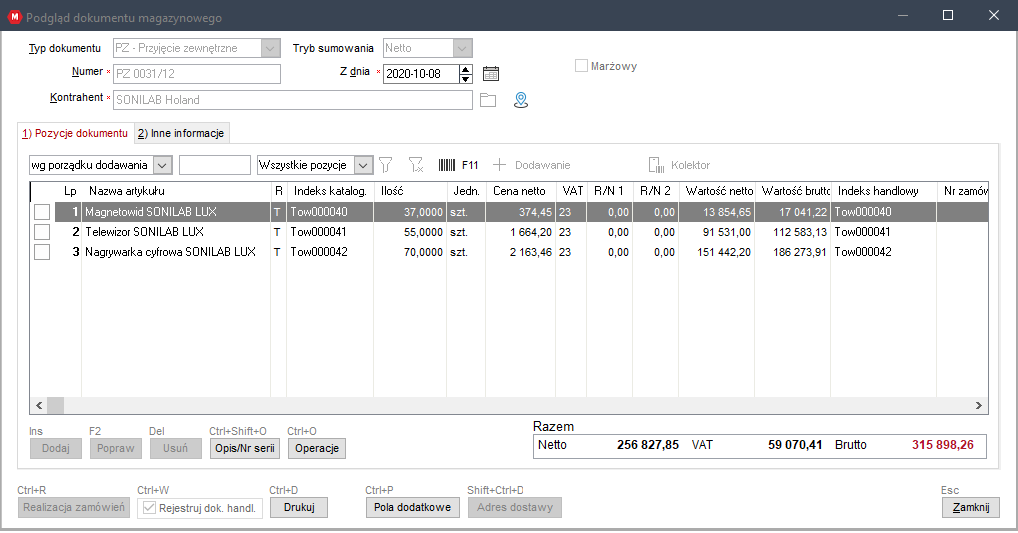Activate barcode scanner F11 icon
Viewport: 1018px width, 533px height.
447,165
